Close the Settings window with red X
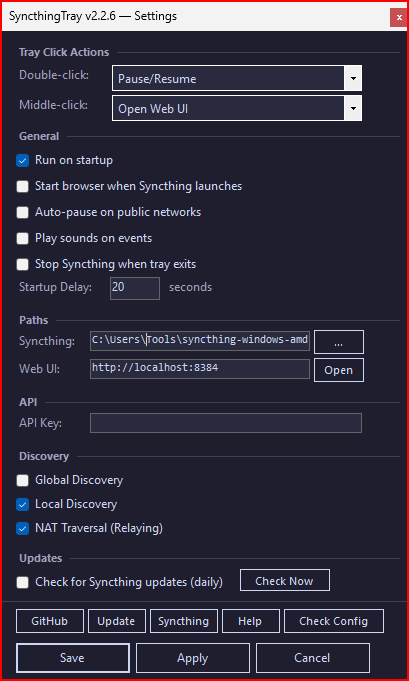The image size is (409, 681). (399, 18)
